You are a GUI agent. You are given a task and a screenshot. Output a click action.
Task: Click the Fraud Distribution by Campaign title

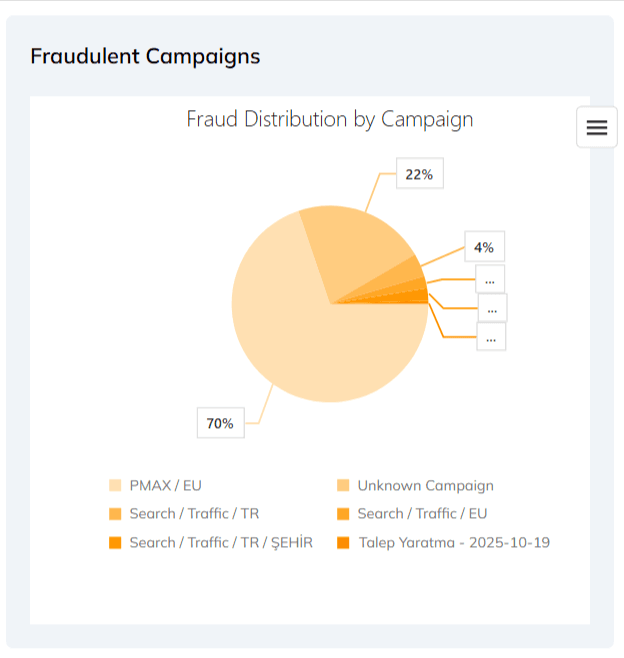coord(330,120)
